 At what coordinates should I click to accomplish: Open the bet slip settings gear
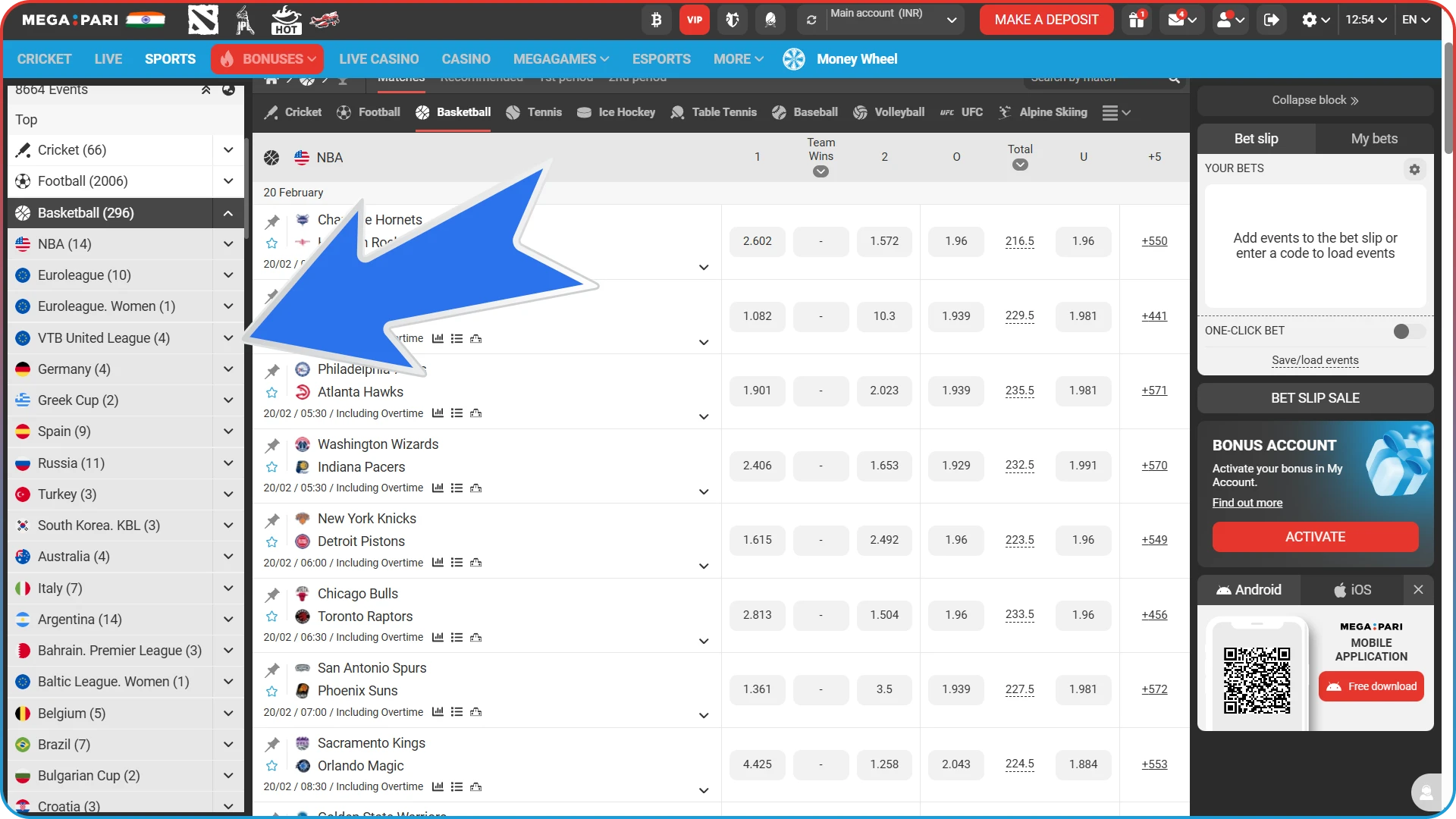tap(1414, 169)
